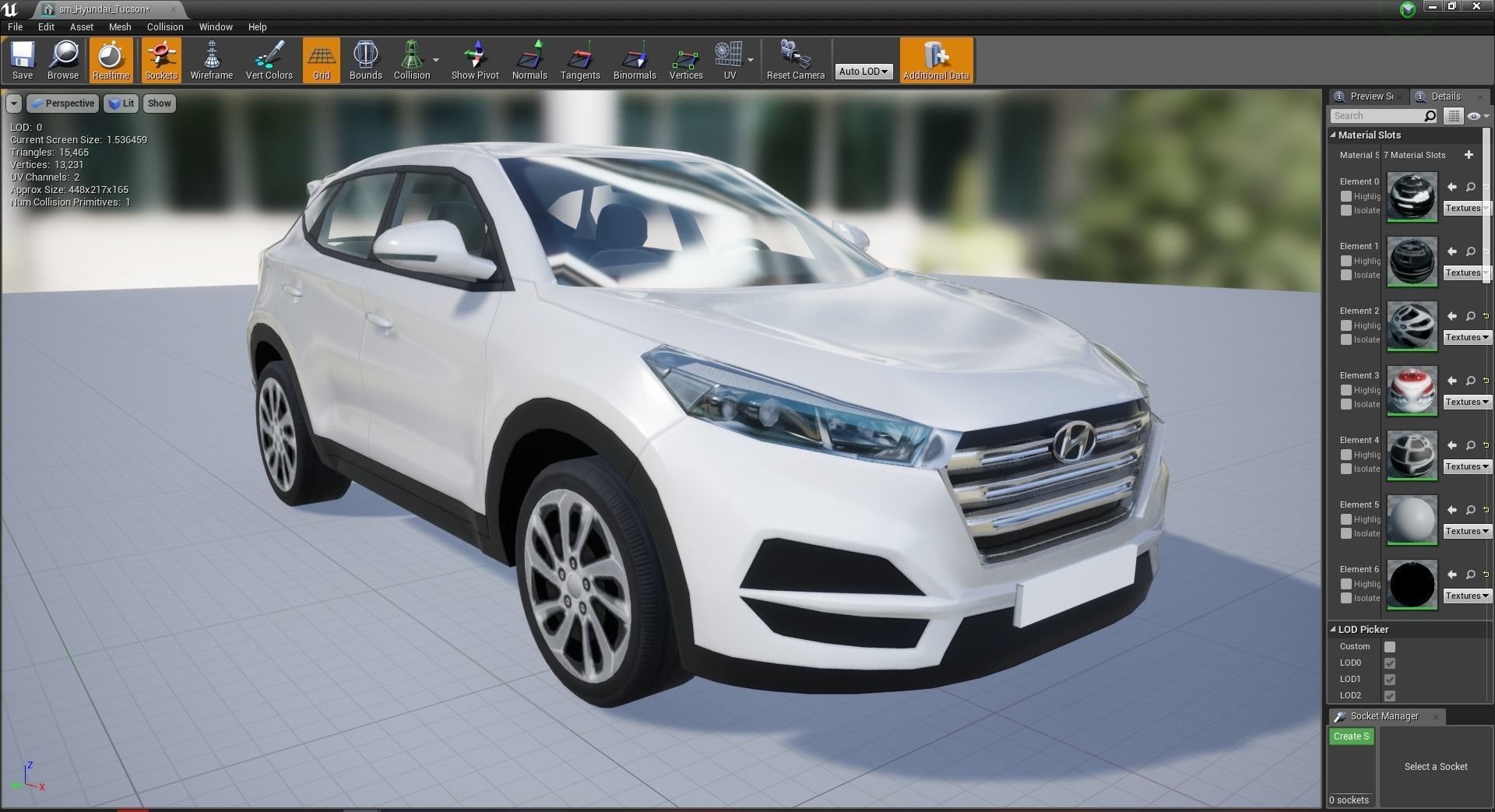
Task: Open viewport options arrow menu
Action: [x=14, y=104]
